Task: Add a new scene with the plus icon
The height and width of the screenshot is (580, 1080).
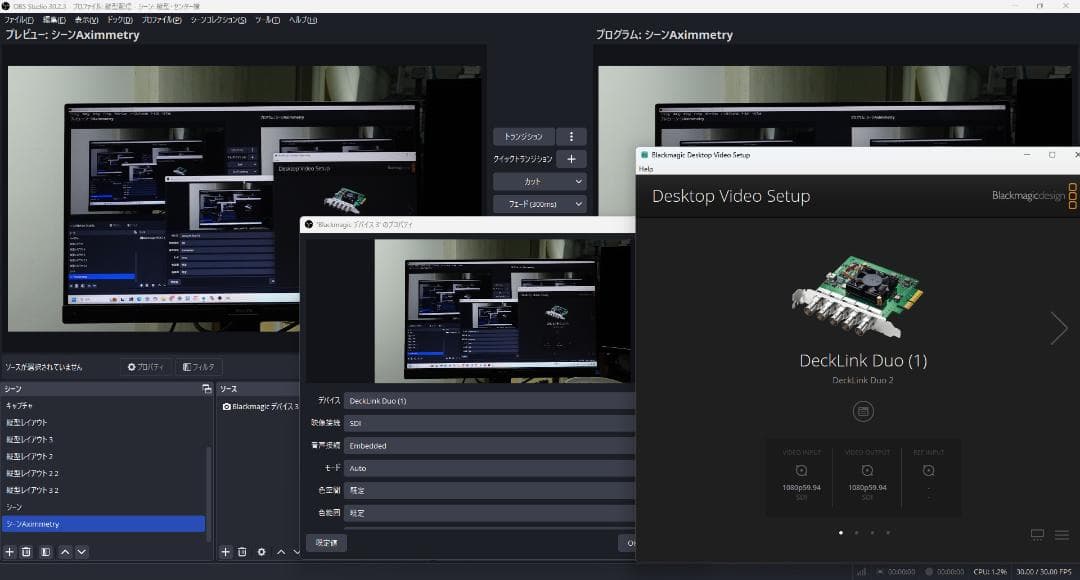Action: point(10,552)
